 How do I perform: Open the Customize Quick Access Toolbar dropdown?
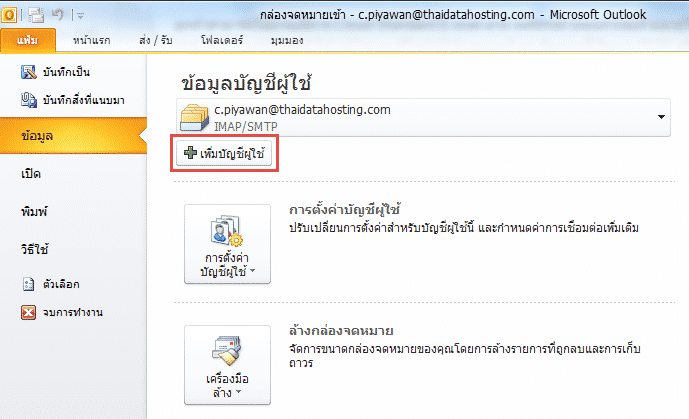click(x=80, y=16)
